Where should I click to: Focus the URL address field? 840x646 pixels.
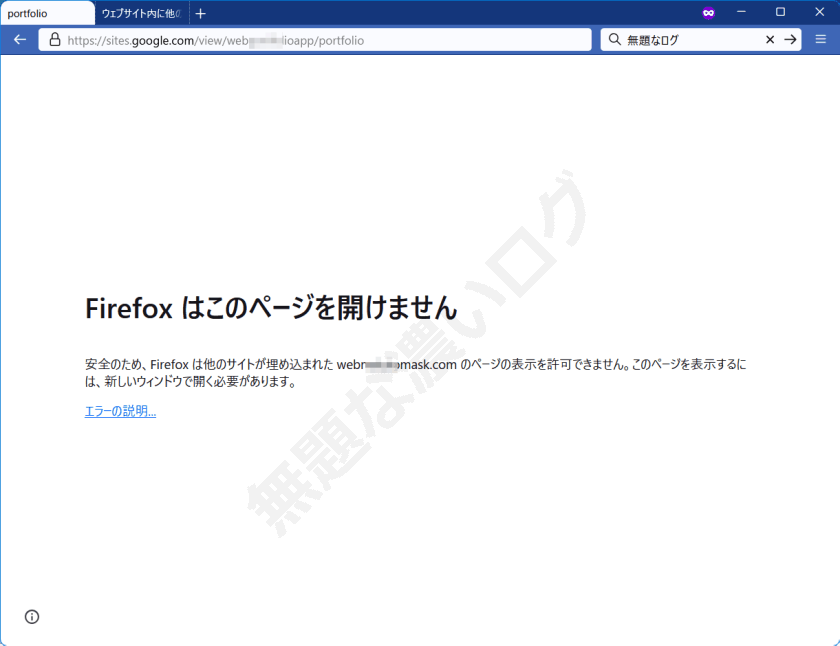[x=315, y=40]
